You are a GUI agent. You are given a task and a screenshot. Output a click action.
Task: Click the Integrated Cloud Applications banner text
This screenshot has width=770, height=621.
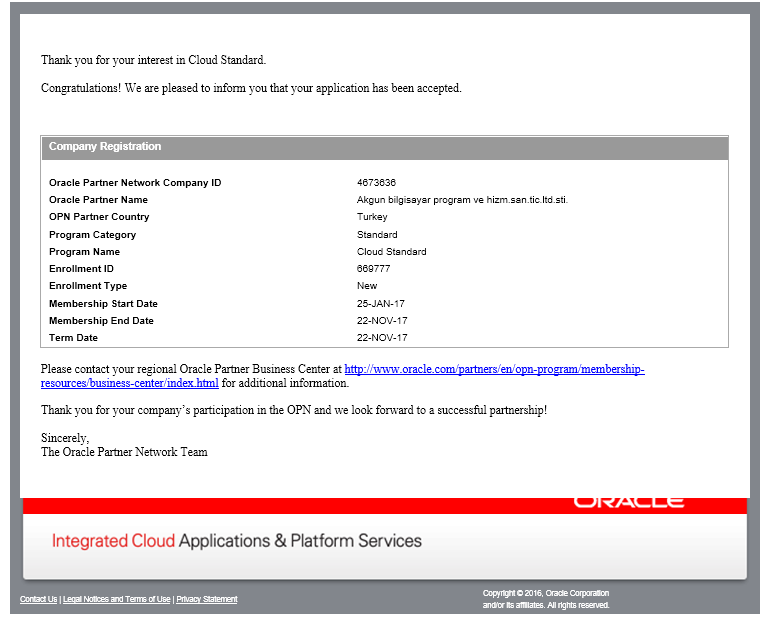[x=237, y=540]
